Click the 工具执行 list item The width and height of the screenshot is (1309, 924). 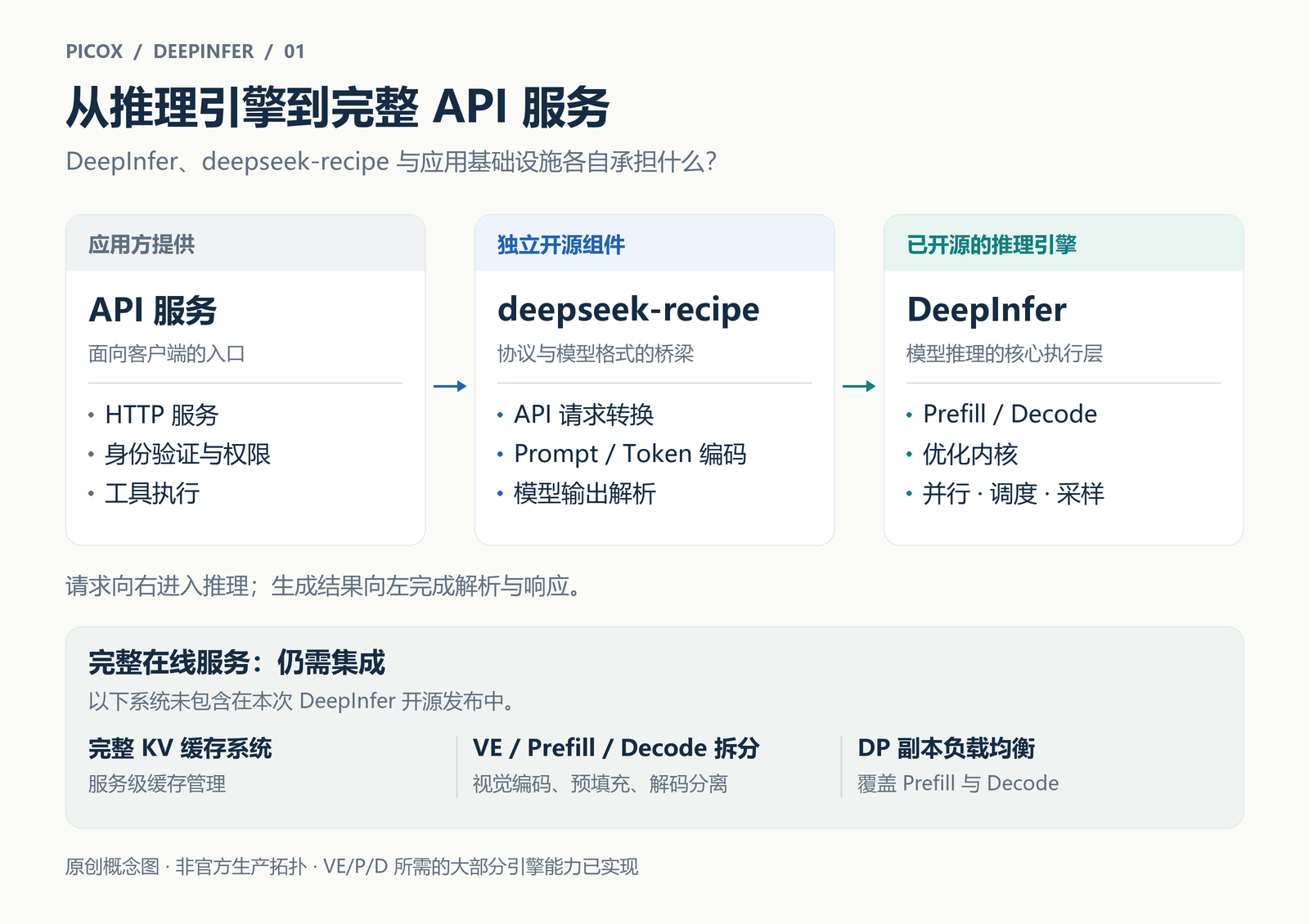152,493
